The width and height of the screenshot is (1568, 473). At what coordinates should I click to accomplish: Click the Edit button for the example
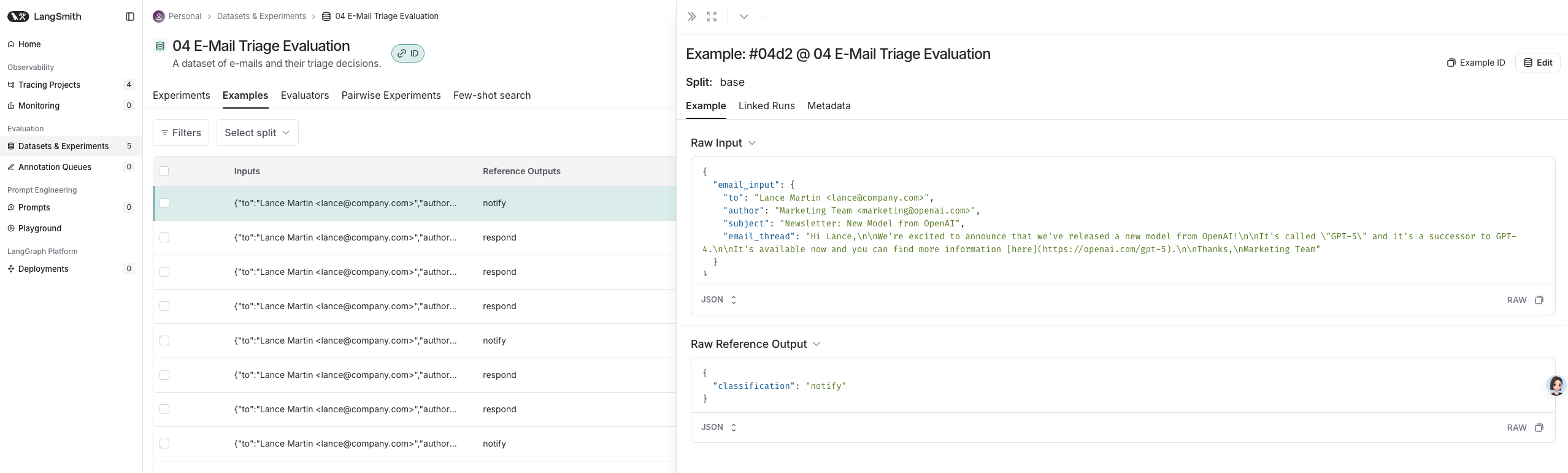click(1537, 63)
